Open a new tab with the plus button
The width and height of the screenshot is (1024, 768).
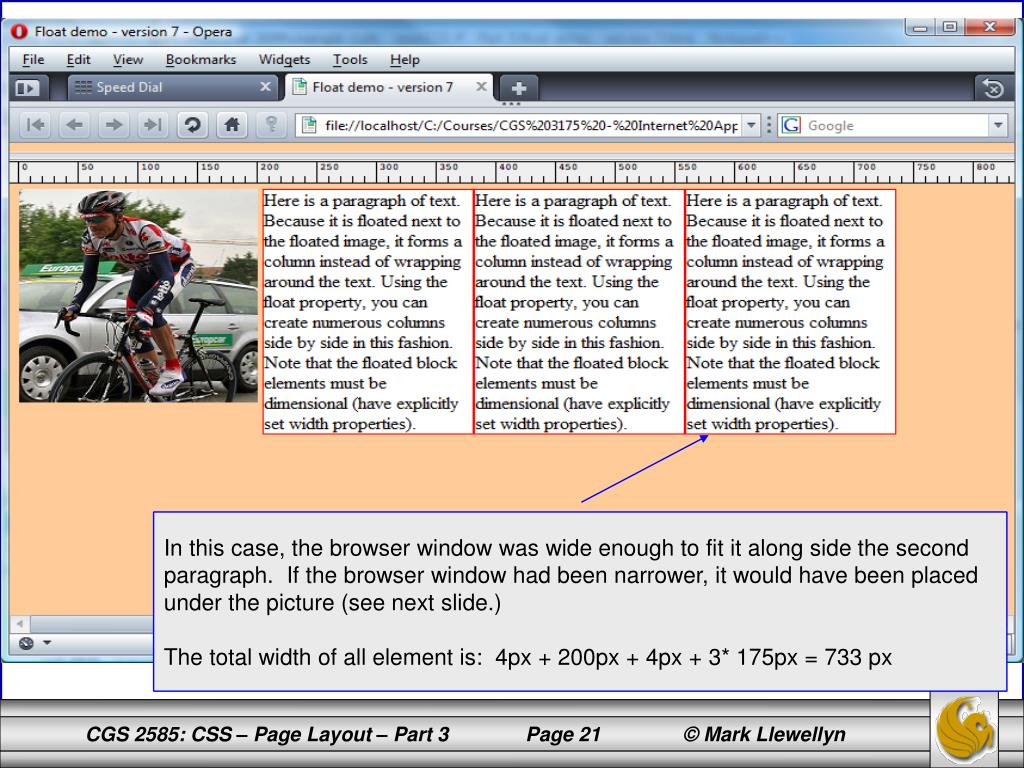pos(519,88)
